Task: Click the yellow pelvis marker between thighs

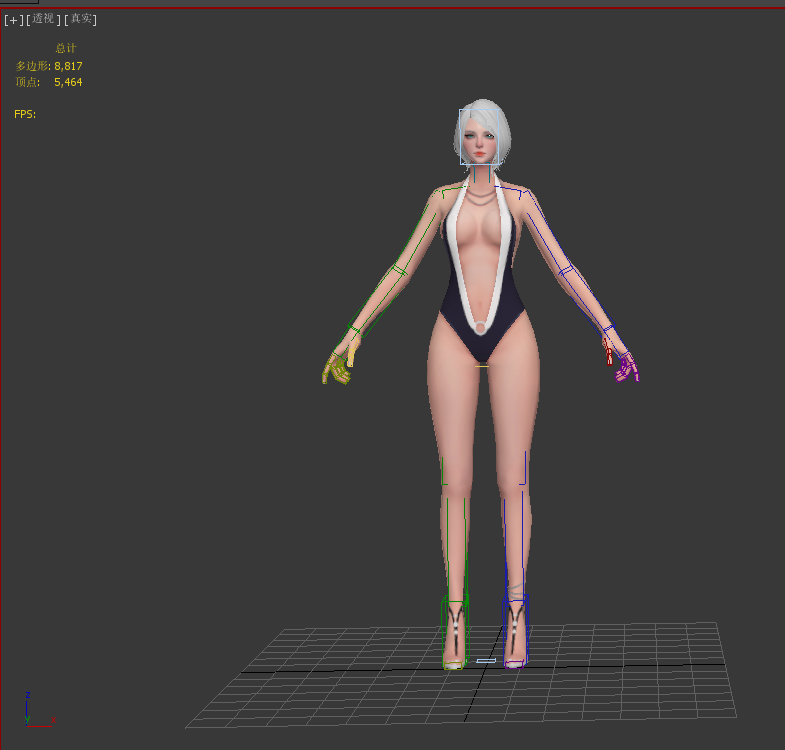Action: (x=482, y=366)
